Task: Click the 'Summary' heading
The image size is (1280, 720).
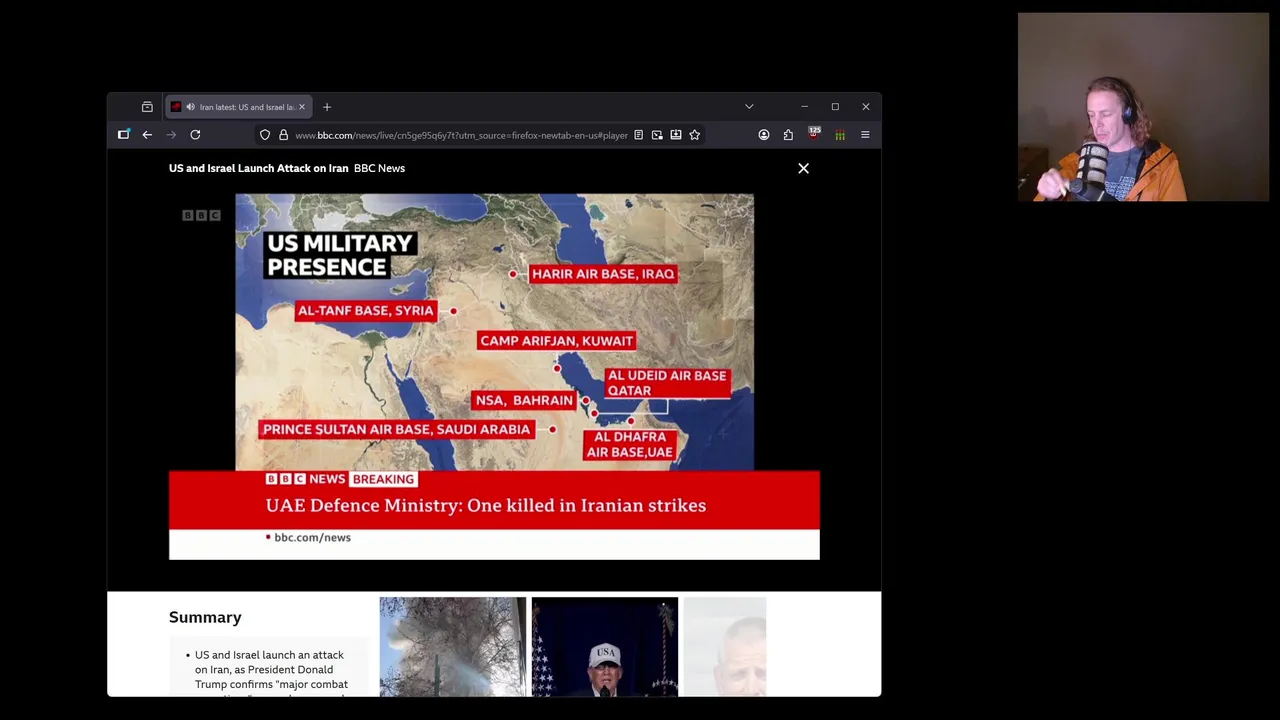Action: point(205,617)
